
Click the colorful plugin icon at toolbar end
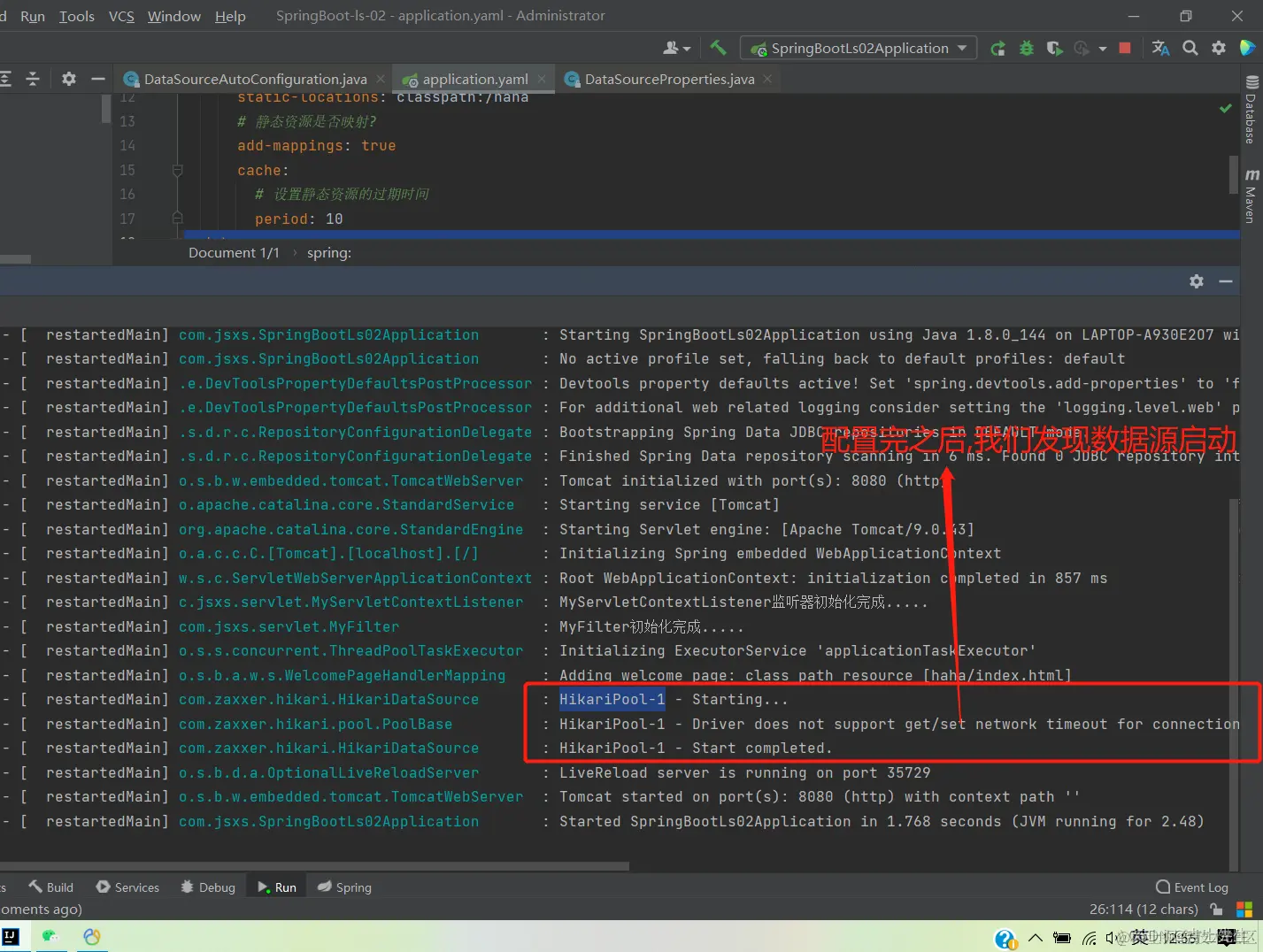click(1247, 48)
